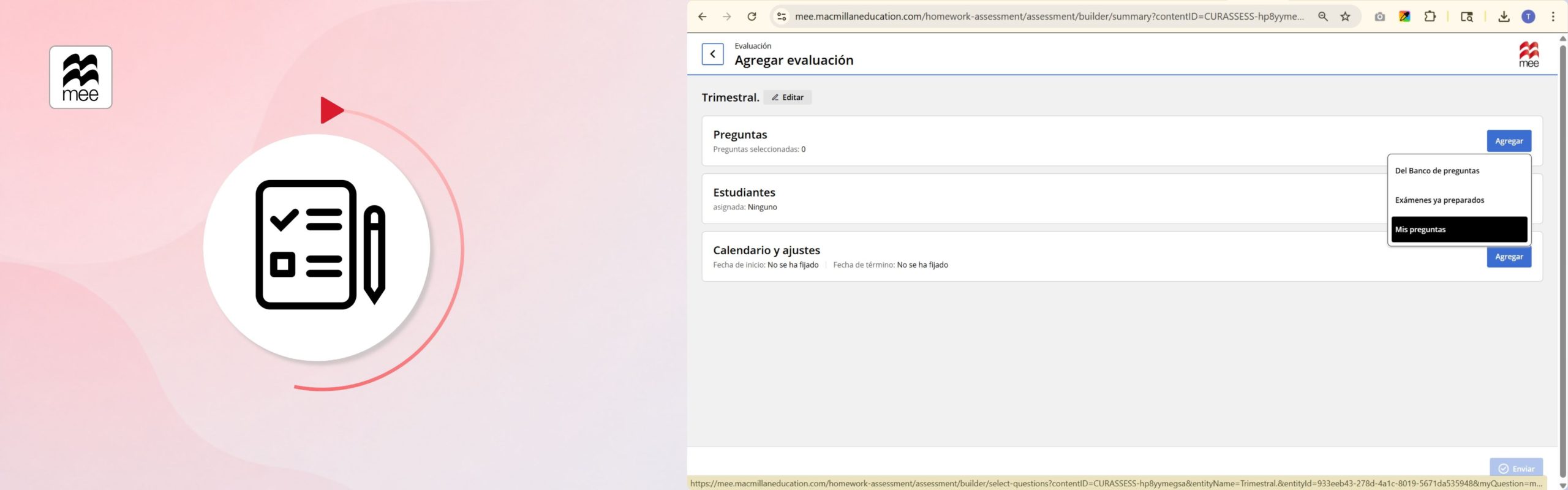Click the back chevron beside Agregar evaluación
Image resolution: width=1568 pixels, height=490 pixels.
click(x=712, y=54)
